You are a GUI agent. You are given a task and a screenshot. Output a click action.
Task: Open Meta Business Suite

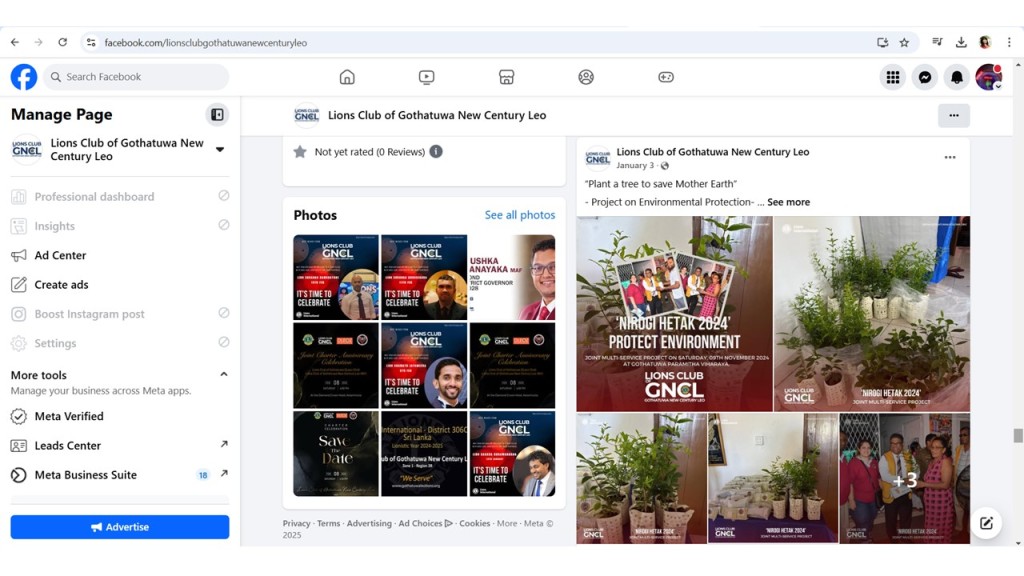point(120,475)
